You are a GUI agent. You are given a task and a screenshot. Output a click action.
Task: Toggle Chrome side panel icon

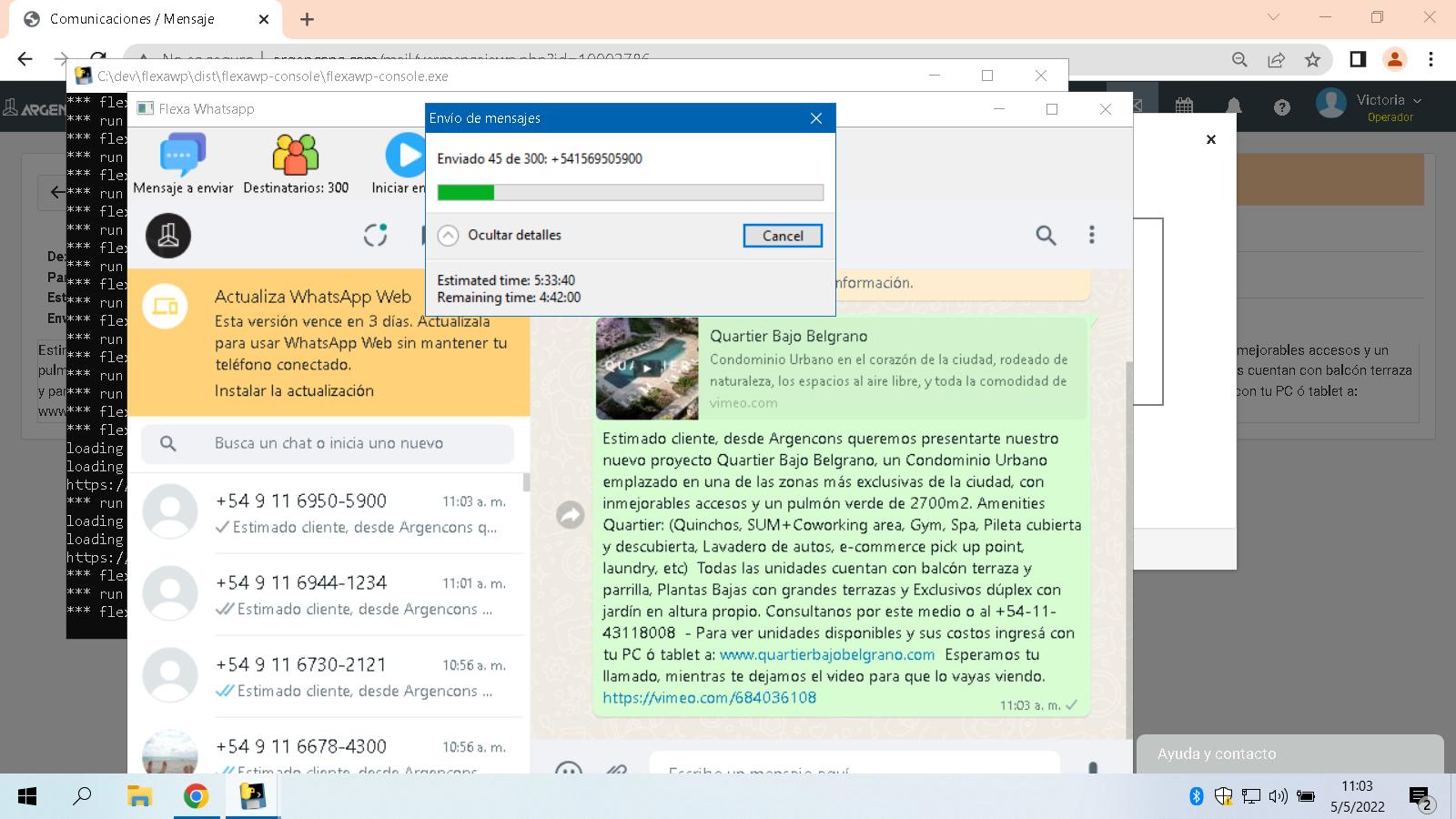click(x=1358, y=59)
